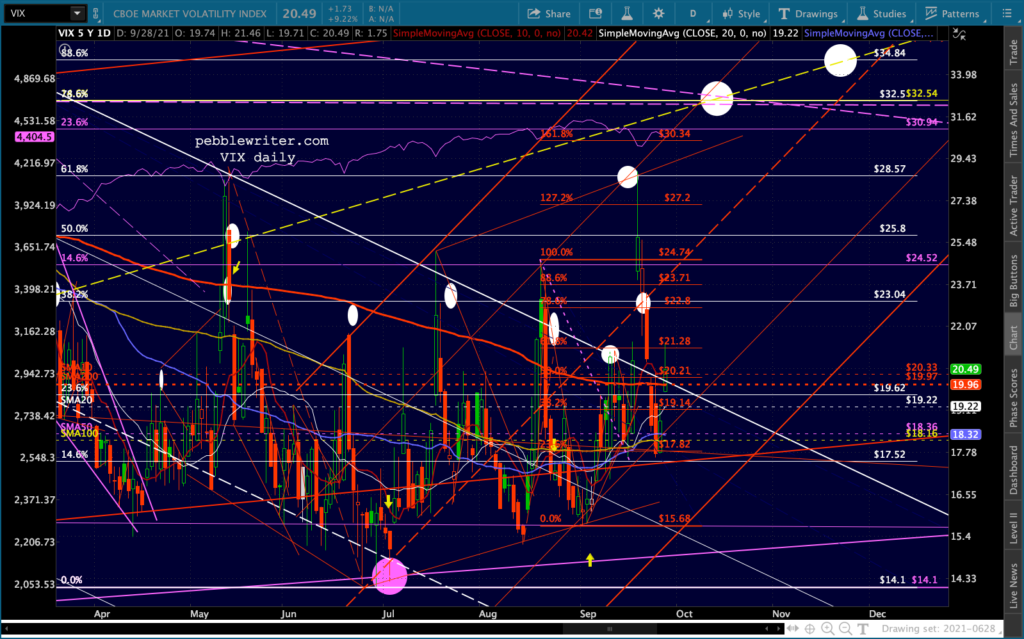The image size is (1024, 639).
Task: Click the SimpleMovingAvg (CLOSE, 10, 0, no) label
Action: click(x=477, y=33)
